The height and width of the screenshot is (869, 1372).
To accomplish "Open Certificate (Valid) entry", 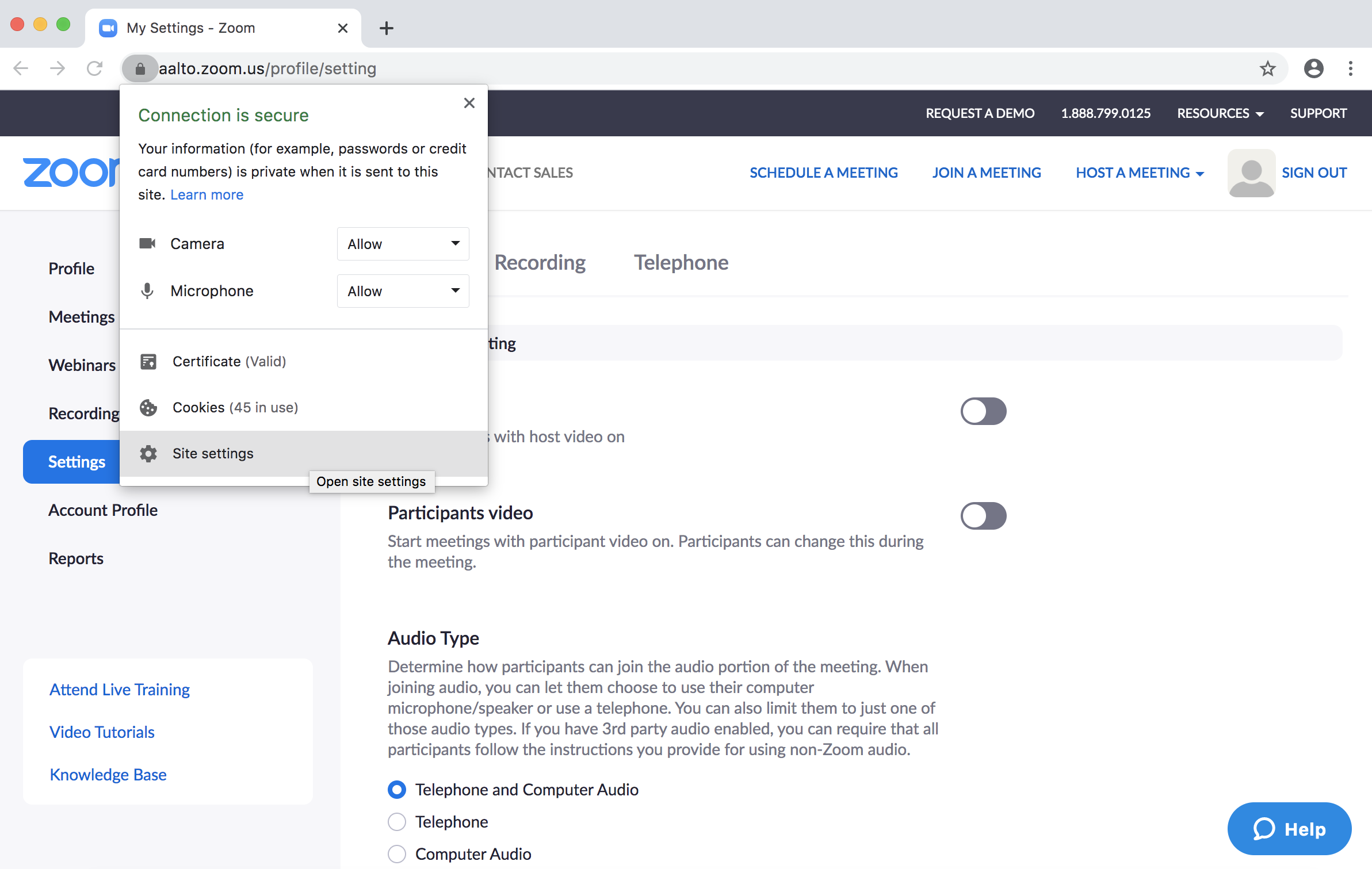I will [x=229, y=361].
